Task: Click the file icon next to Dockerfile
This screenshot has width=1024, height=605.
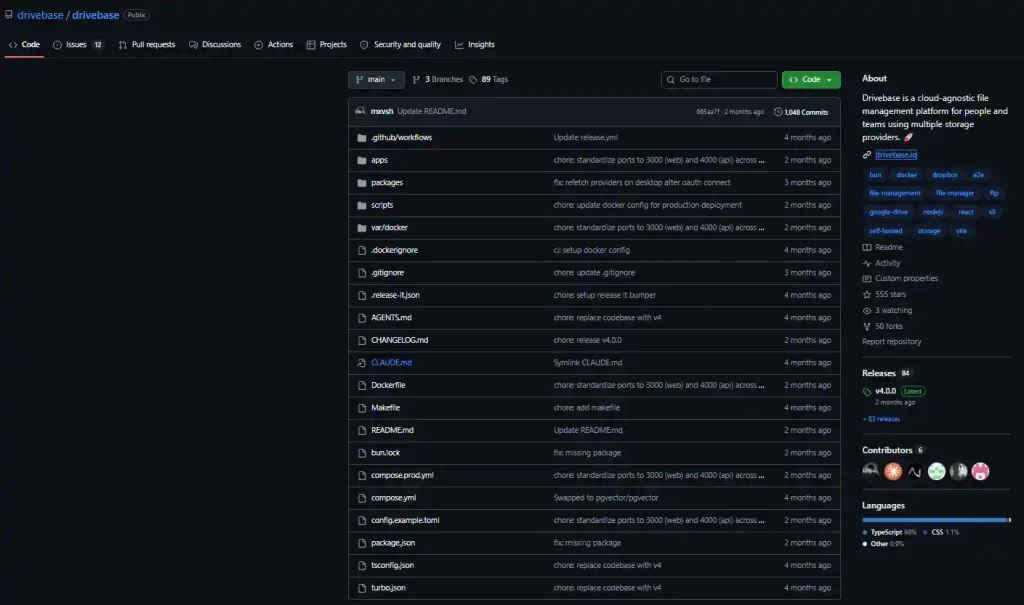Action: [362, 385]
